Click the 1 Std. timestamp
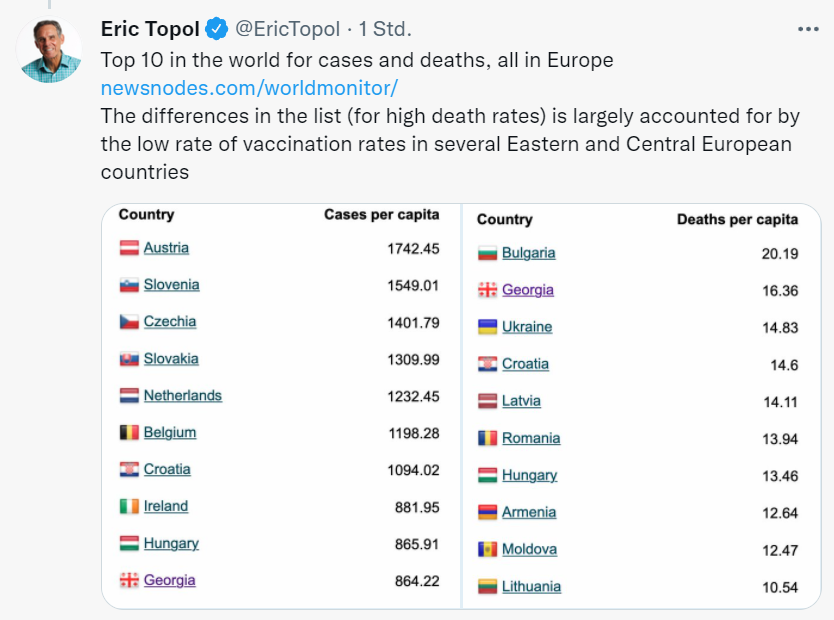Image resolution: width=834 pixels, height=620 pixels. 385,29
